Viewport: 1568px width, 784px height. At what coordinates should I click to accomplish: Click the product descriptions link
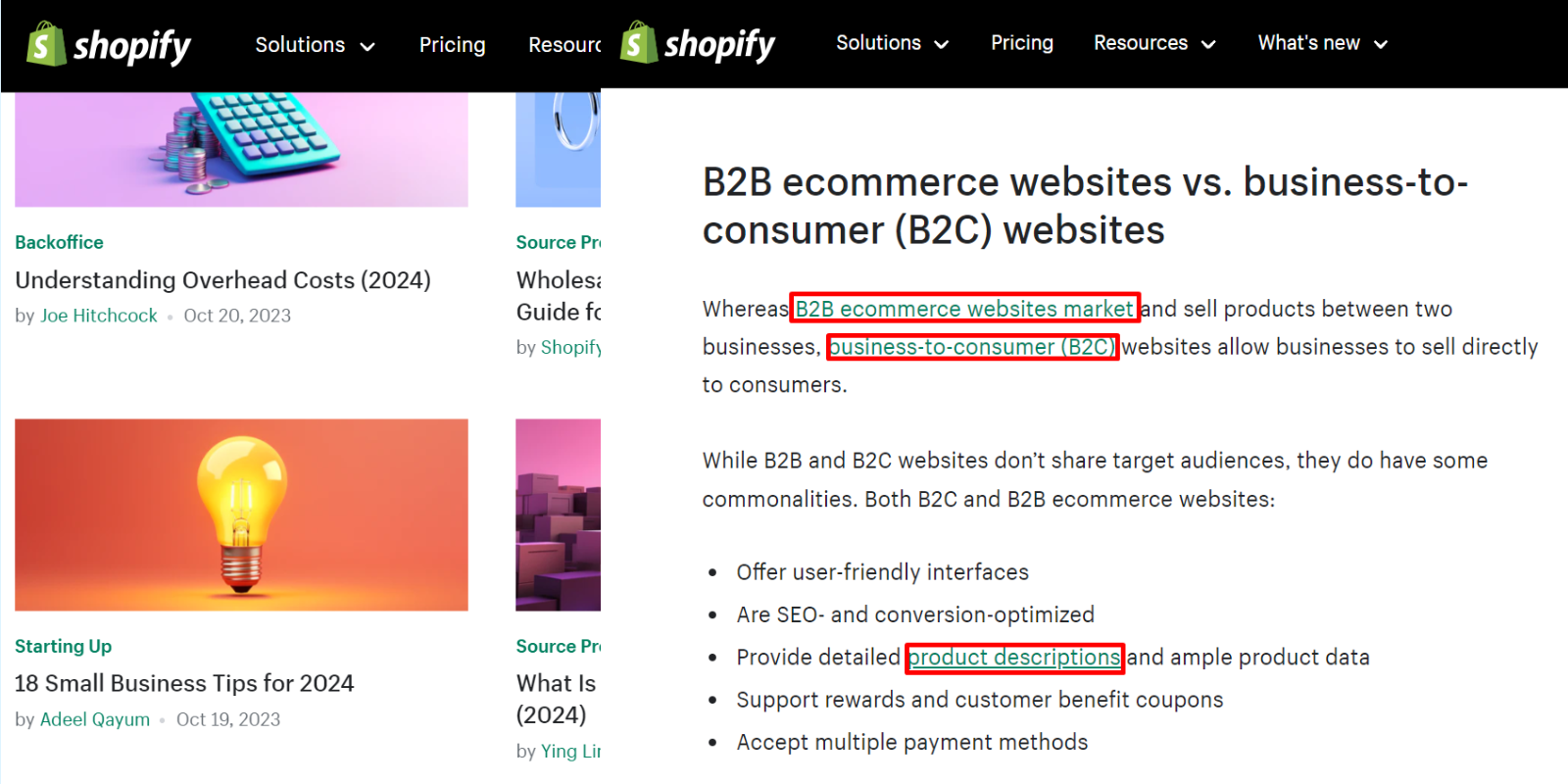click(1014, 658)
